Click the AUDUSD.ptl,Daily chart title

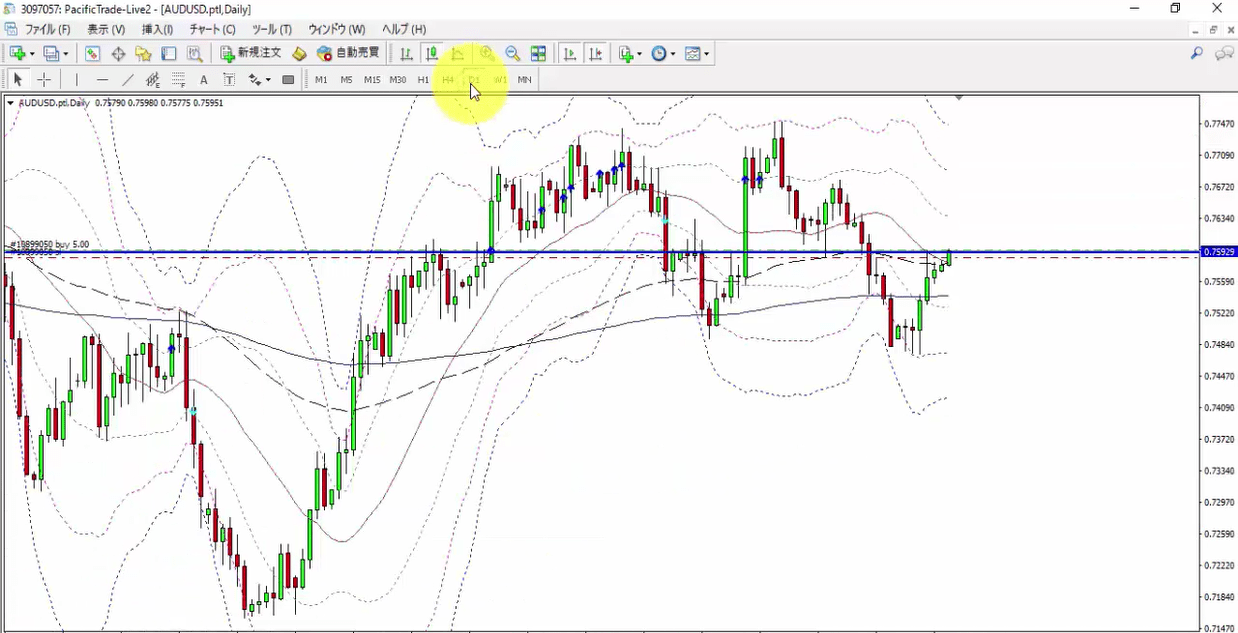tap(54, 102)
